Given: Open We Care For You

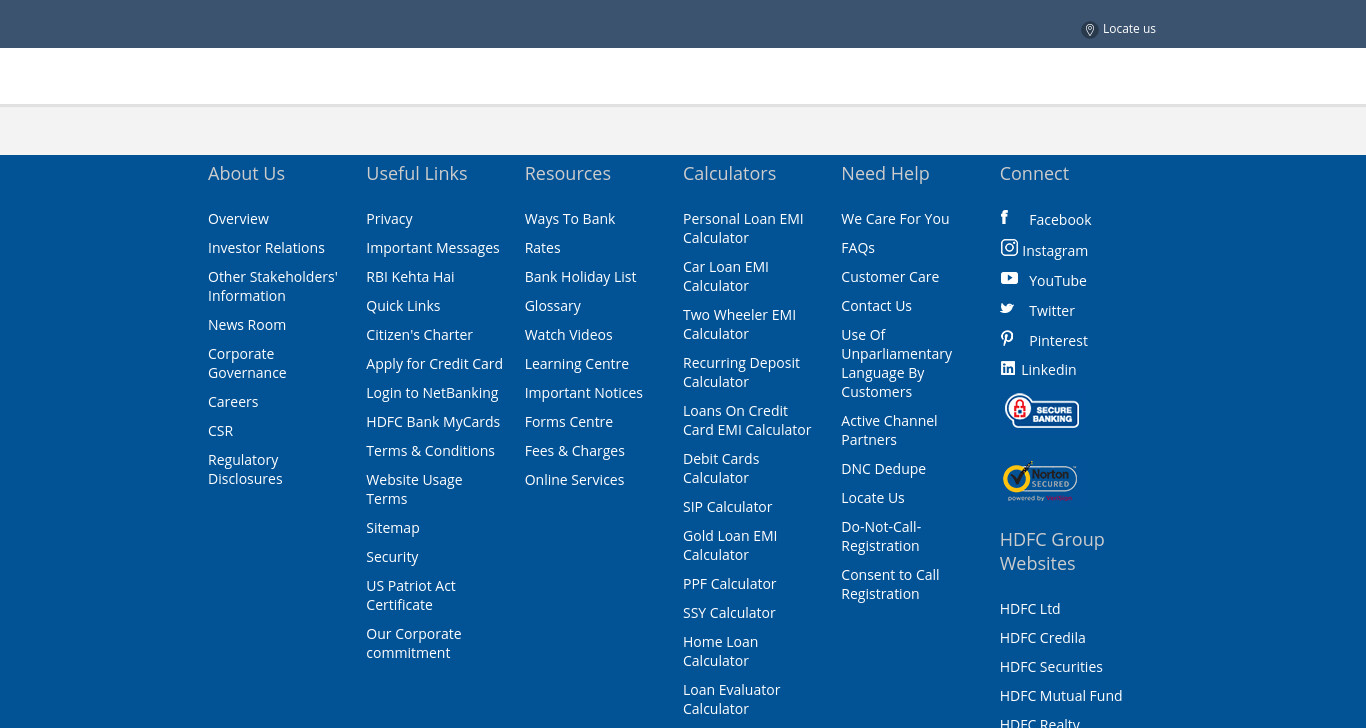Looking at the screenshot, I should tap(895, 219).
